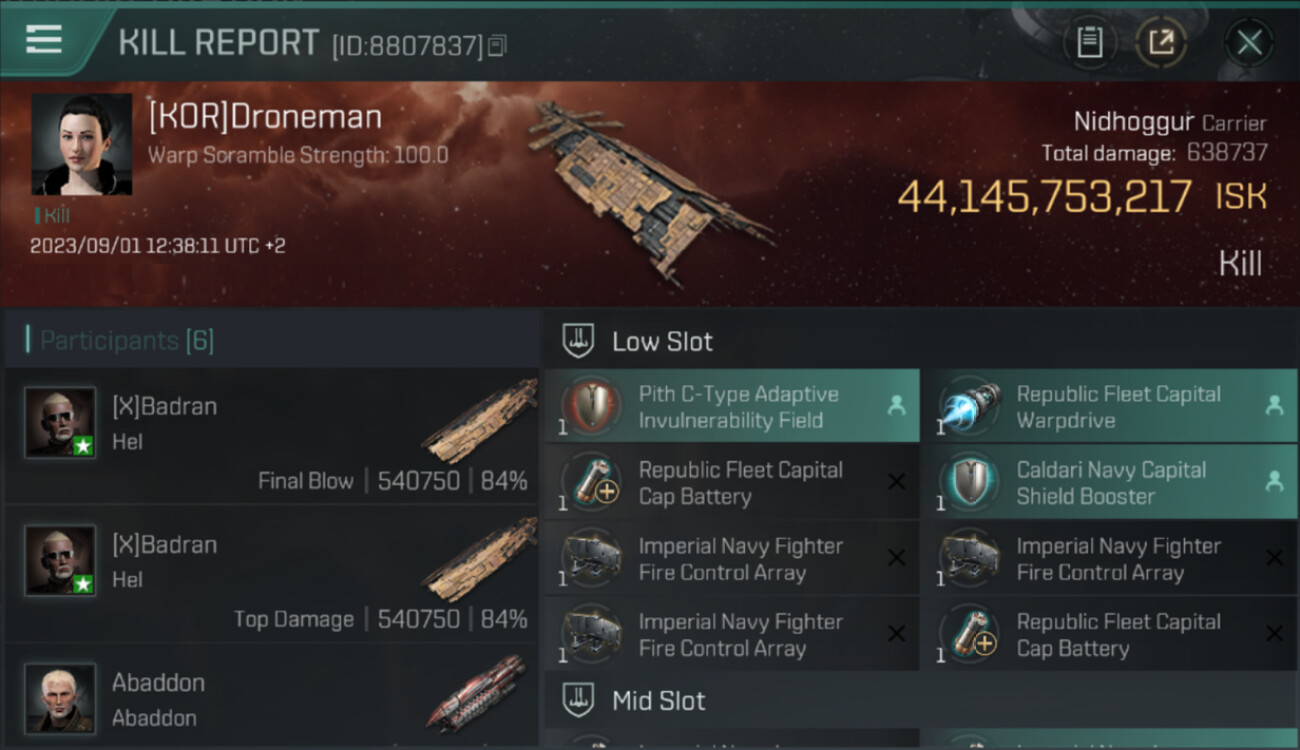Viewport: 1300px width, 750px height.
Task: View Droneman's character portrait
Action: pos(81,144)
